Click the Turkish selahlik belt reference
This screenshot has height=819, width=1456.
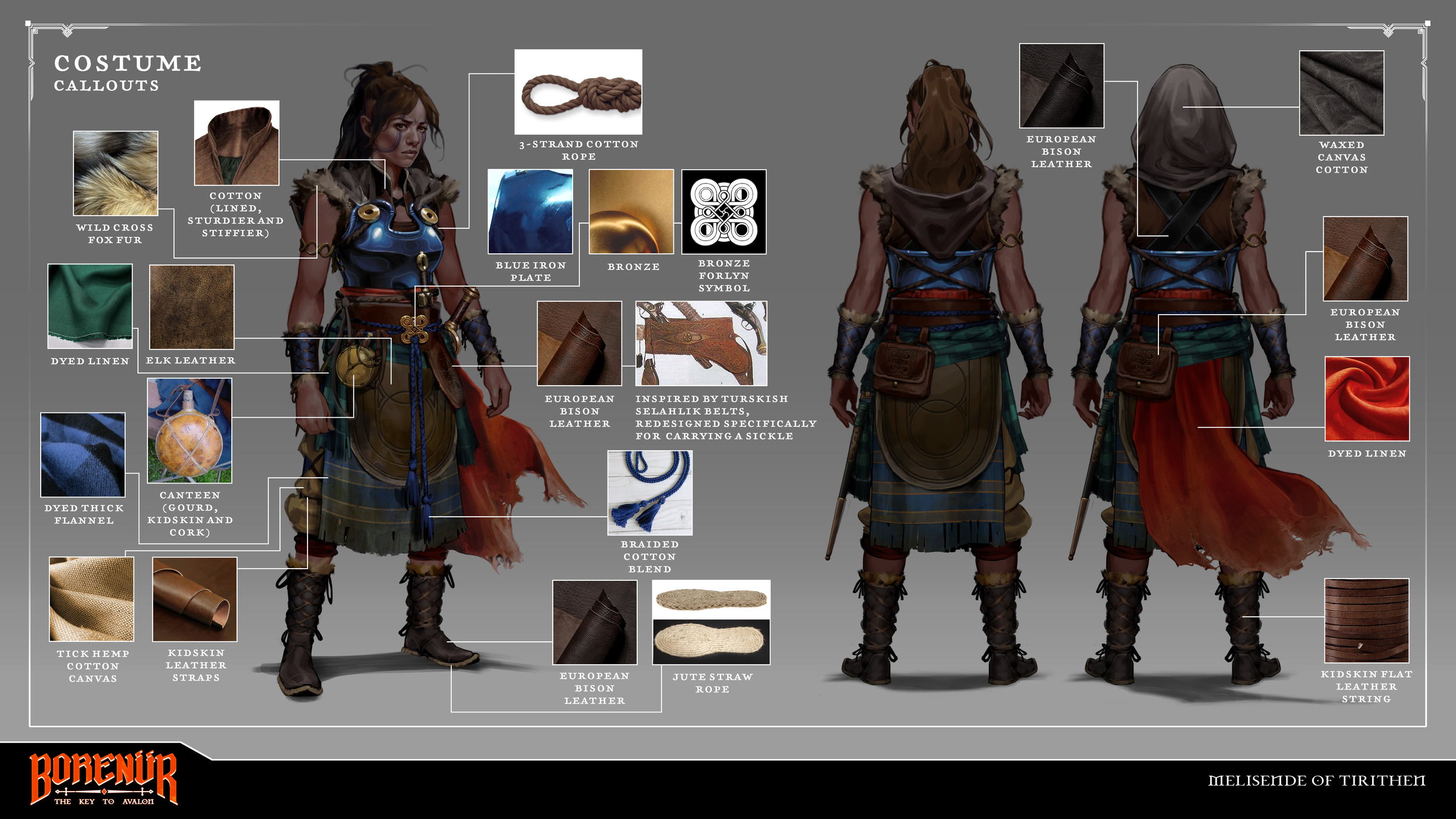[701, 343]
